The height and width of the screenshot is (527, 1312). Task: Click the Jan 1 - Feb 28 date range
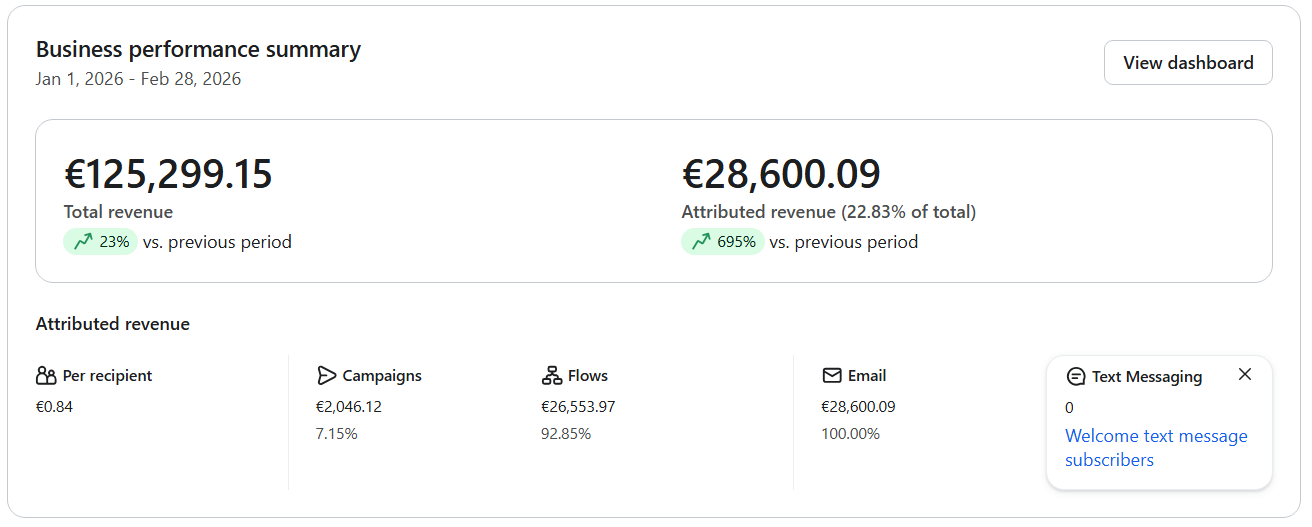tap(138, 79)
